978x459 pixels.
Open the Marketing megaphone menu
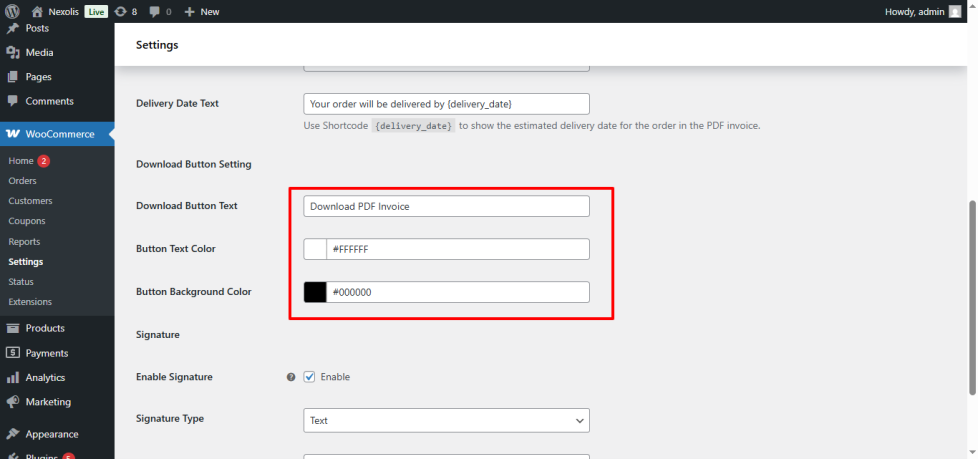(13, 402)
